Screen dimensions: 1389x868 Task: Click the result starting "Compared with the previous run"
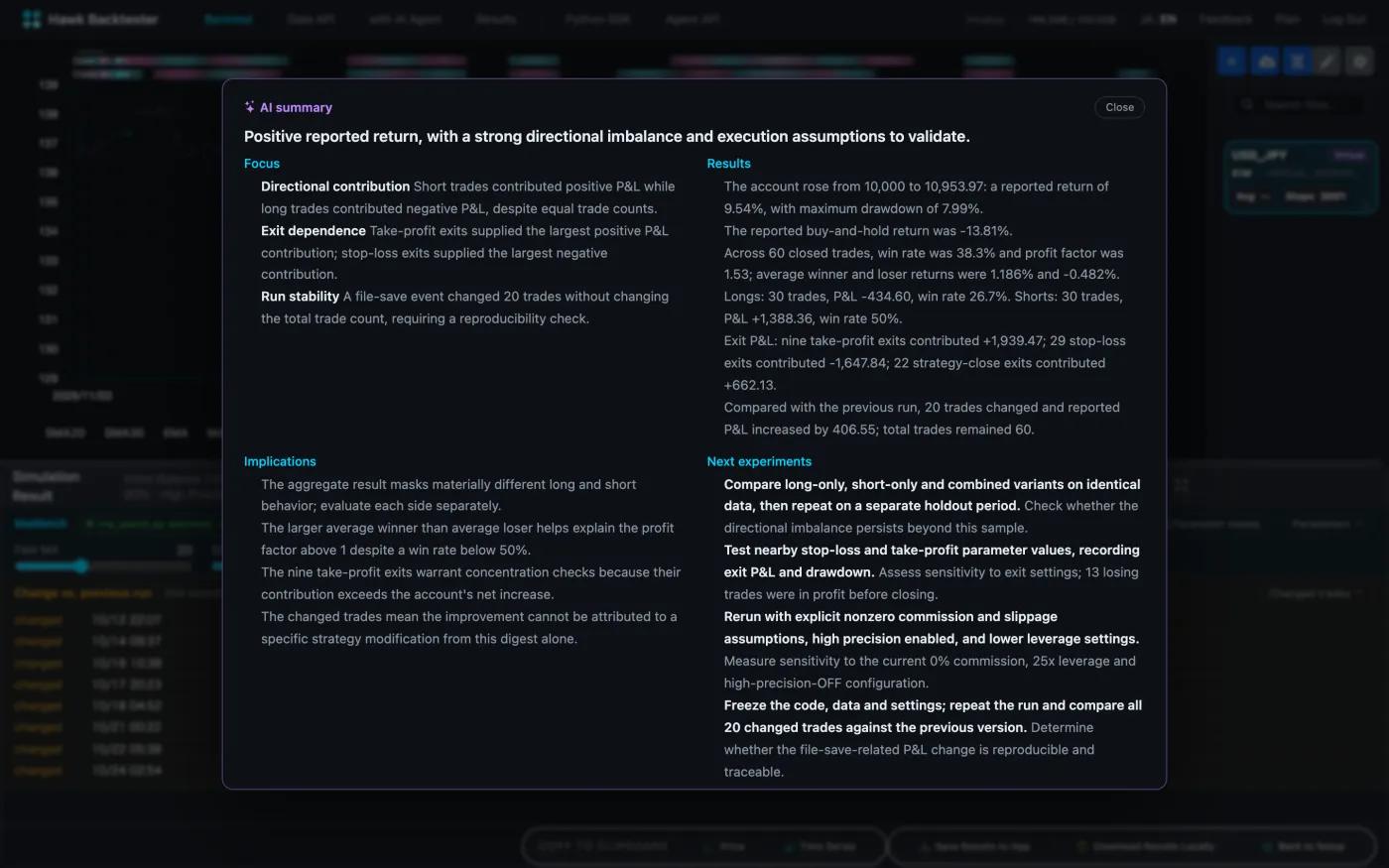coord(922,419)
